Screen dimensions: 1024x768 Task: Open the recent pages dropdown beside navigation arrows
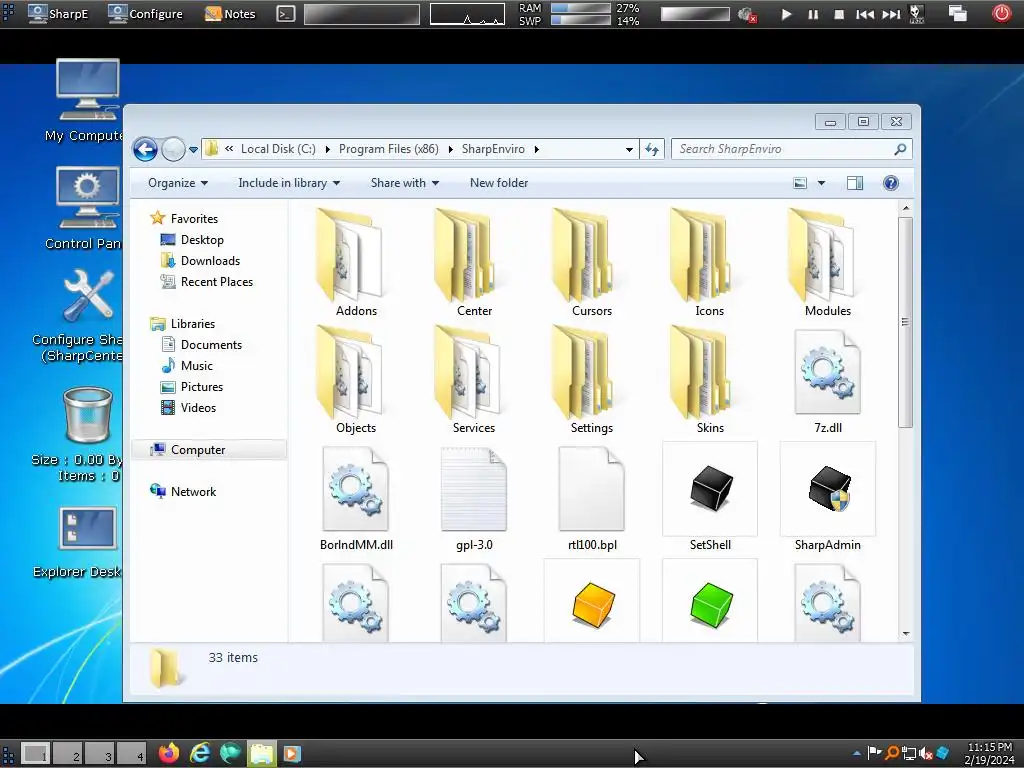[x=193, y=150]
